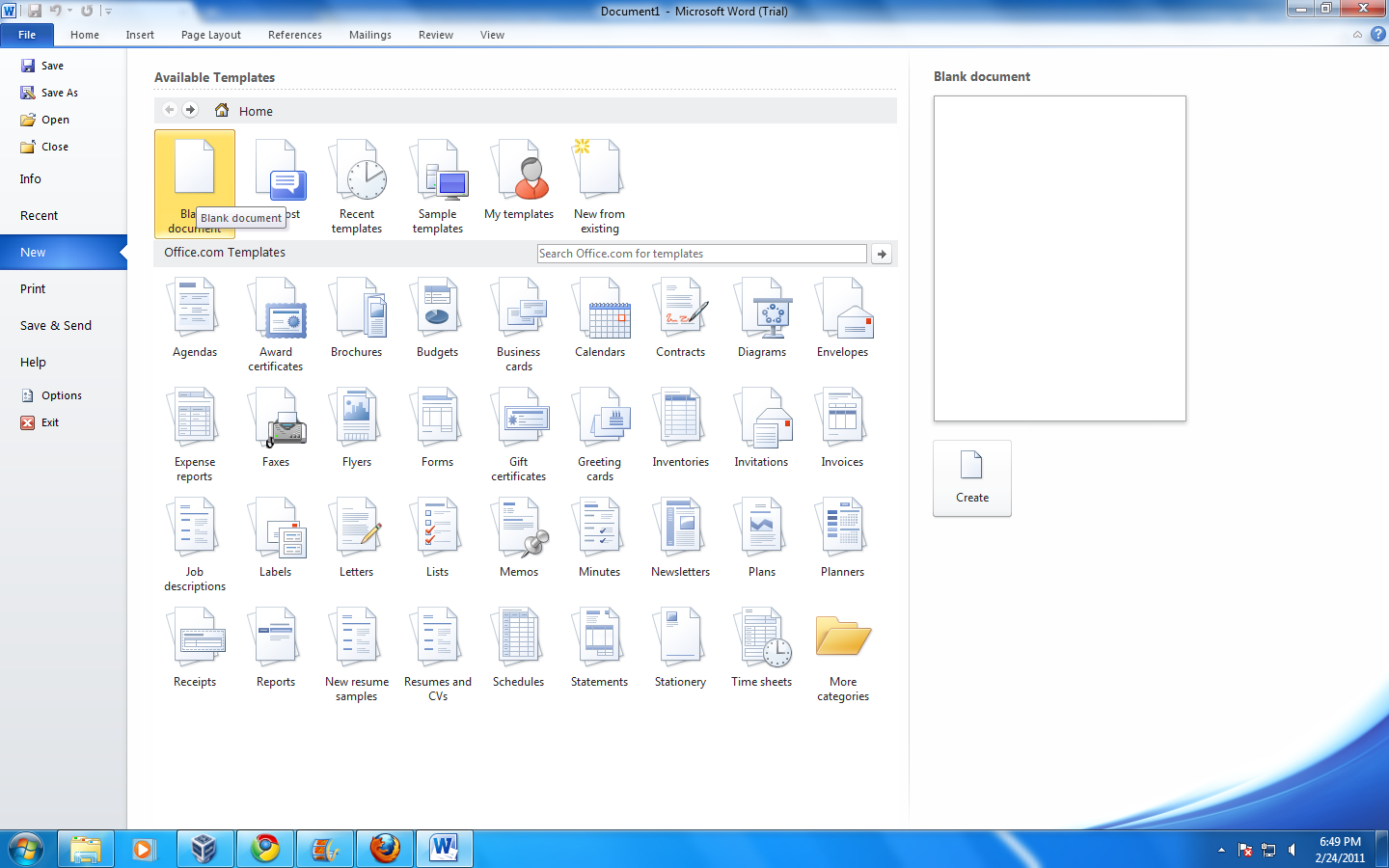Open the Flyers template category

(357, 427)
